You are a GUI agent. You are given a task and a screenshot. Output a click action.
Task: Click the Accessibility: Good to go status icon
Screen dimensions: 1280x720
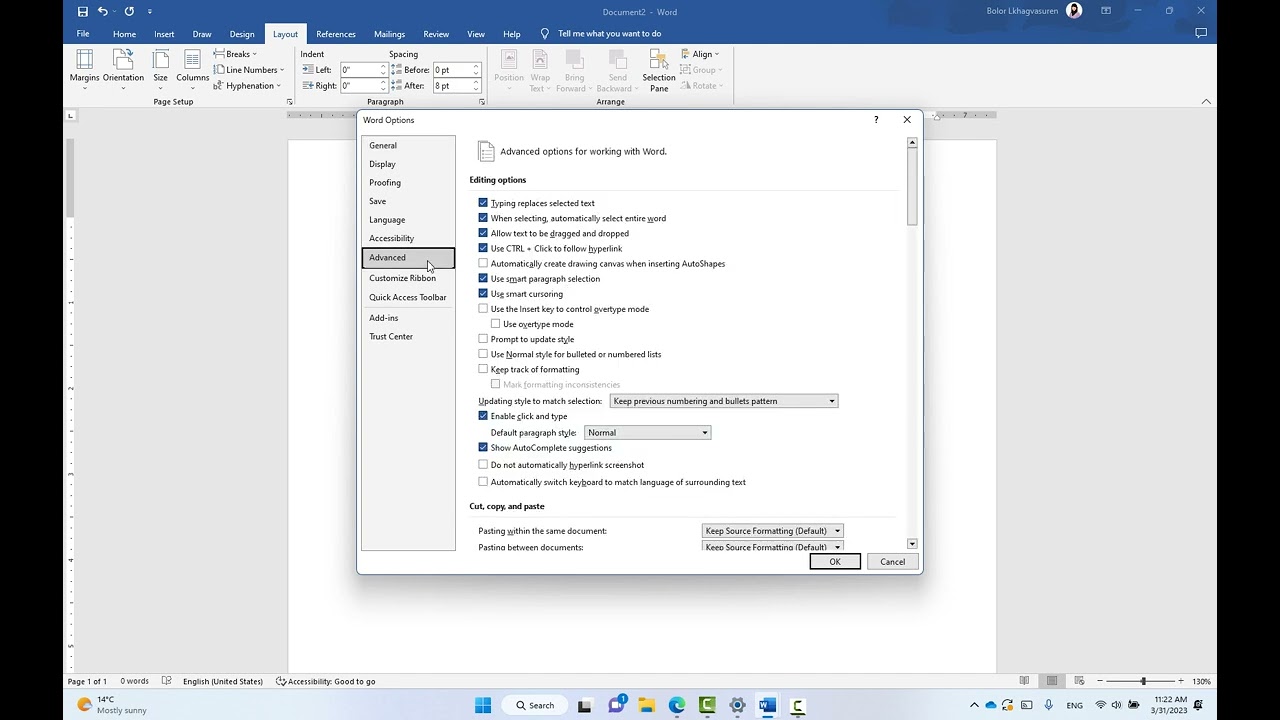(282, 681)
